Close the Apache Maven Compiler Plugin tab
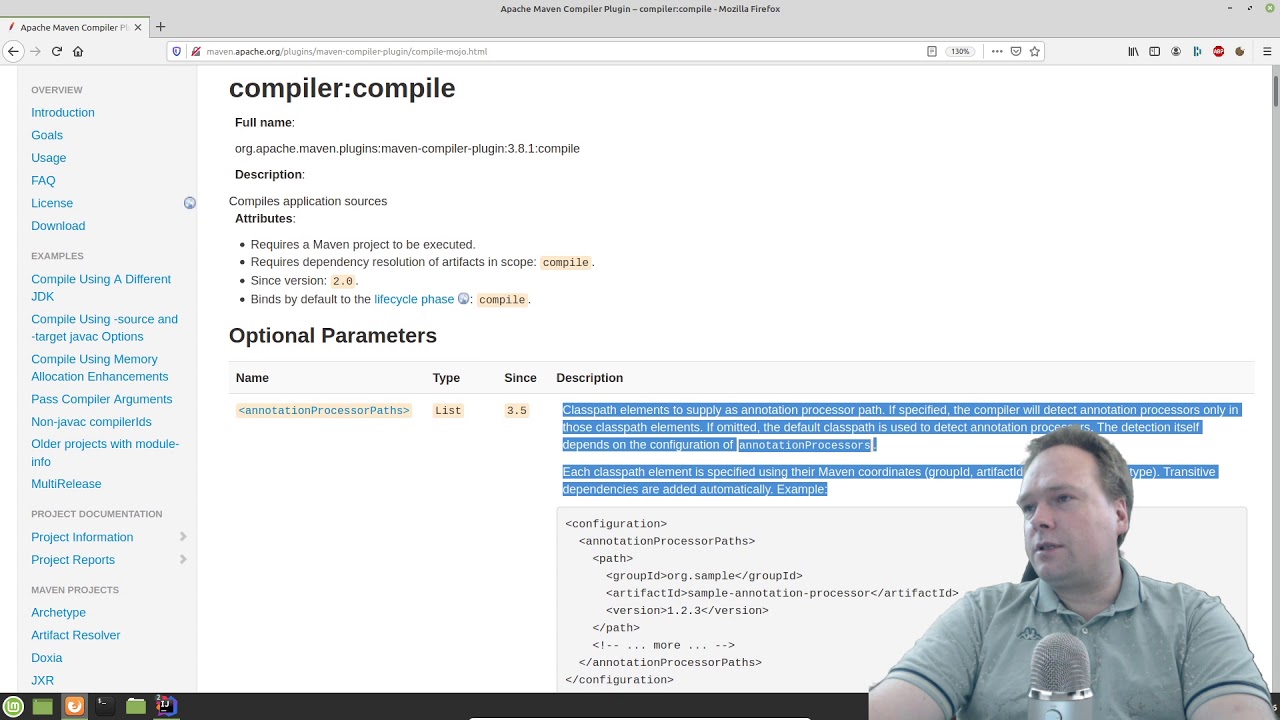The height and width of the screenshot is (720, 1280). [x=138, y=27]
